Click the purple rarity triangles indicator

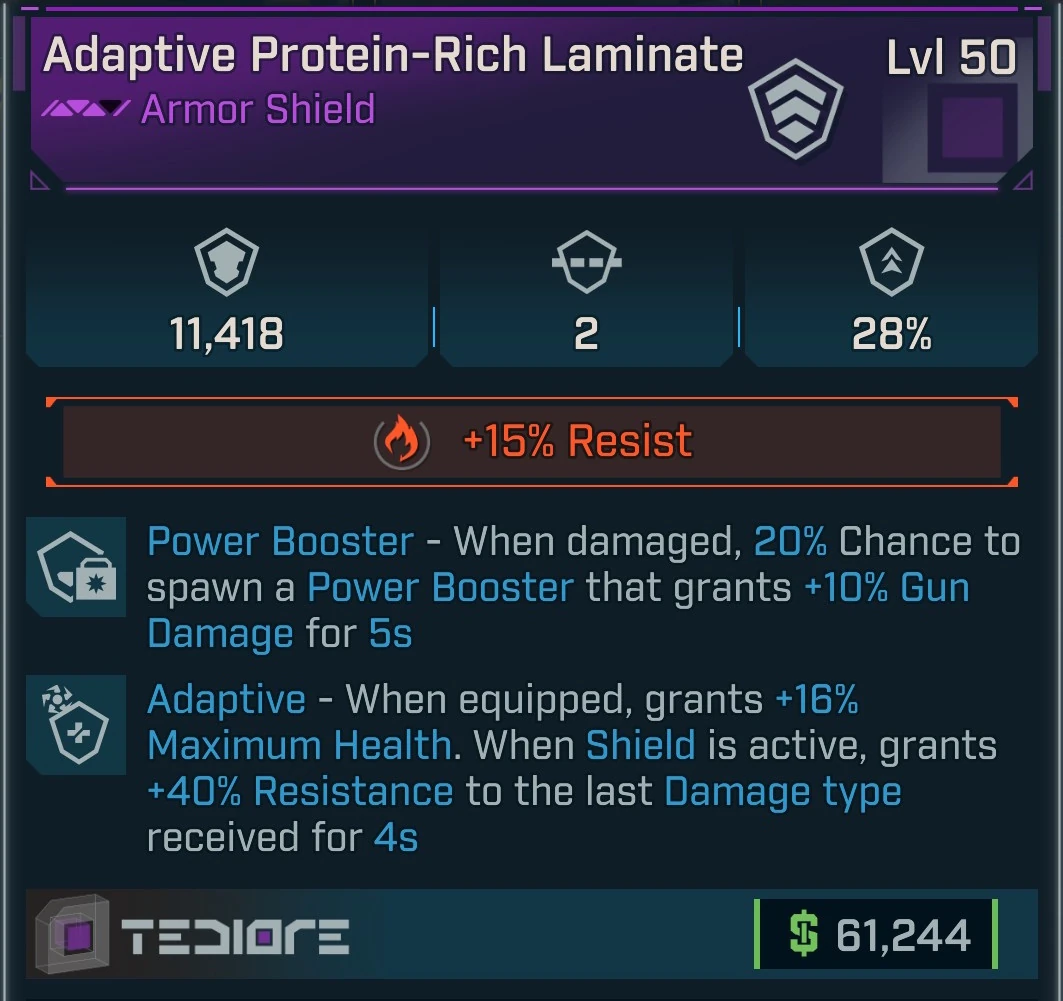click(x=85, y=108)
